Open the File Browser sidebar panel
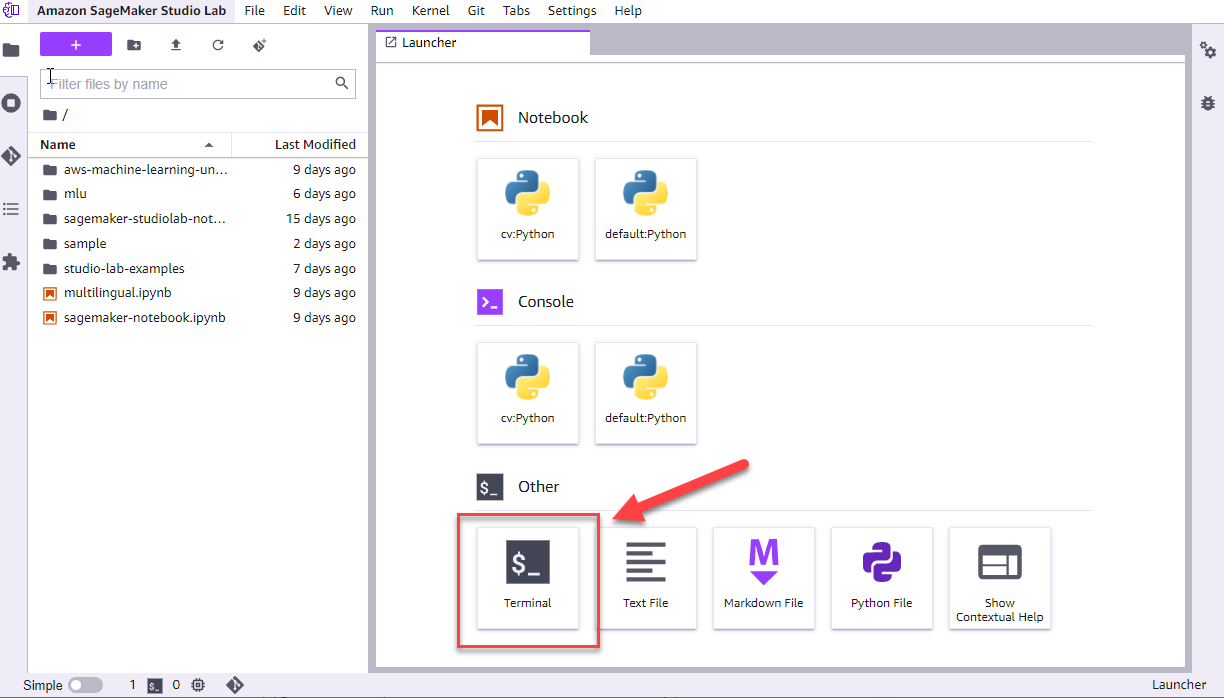 tap(11, 50)
